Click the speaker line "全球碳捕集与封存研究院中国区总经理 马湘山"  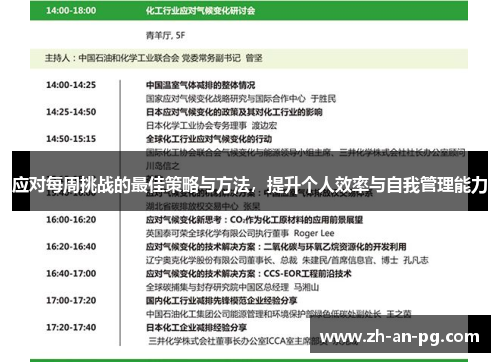tap(232, 287)
